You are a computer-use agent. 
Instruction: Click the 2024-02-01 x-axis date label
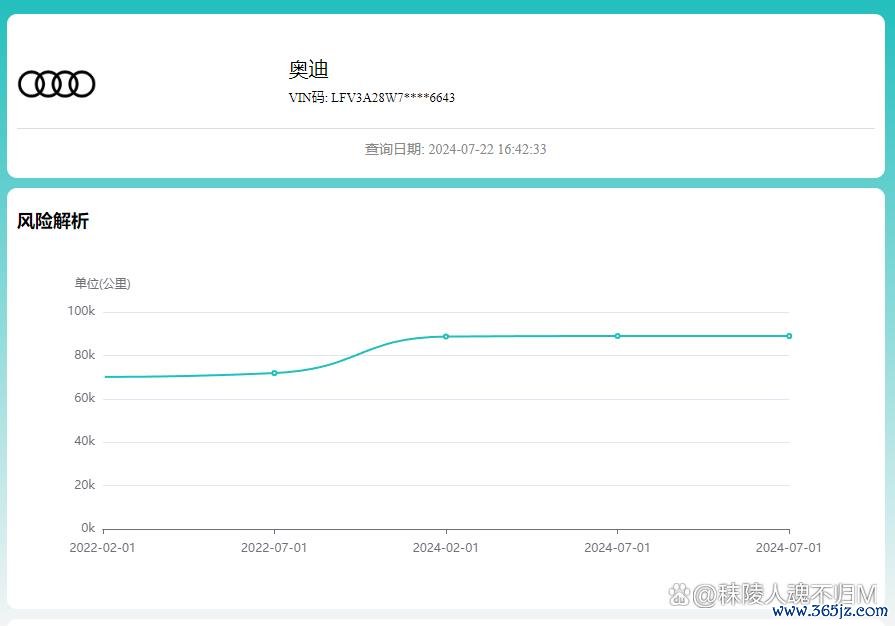[x=446, y=548]
